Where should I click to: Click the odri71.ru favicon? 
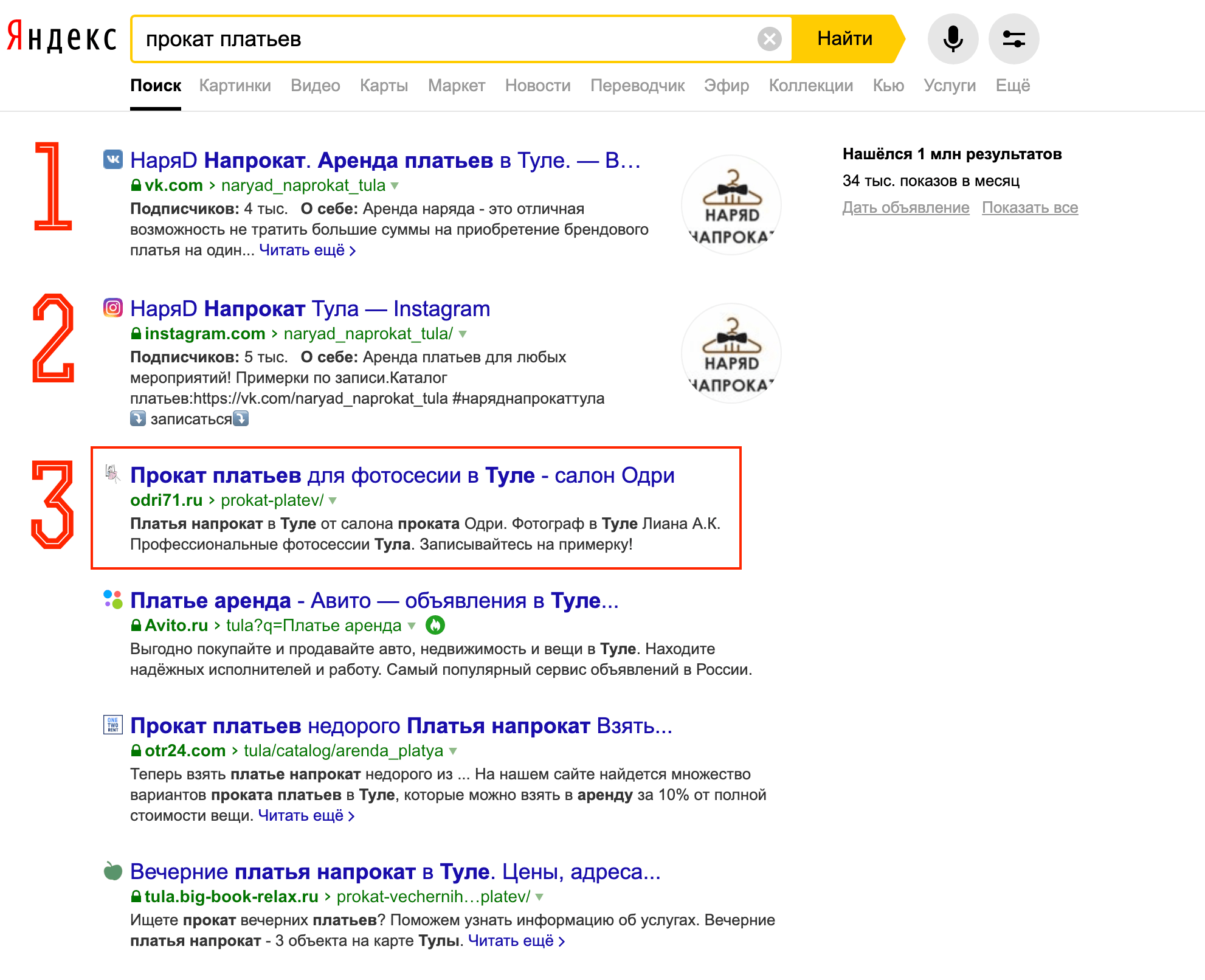(x=113, y=475)
